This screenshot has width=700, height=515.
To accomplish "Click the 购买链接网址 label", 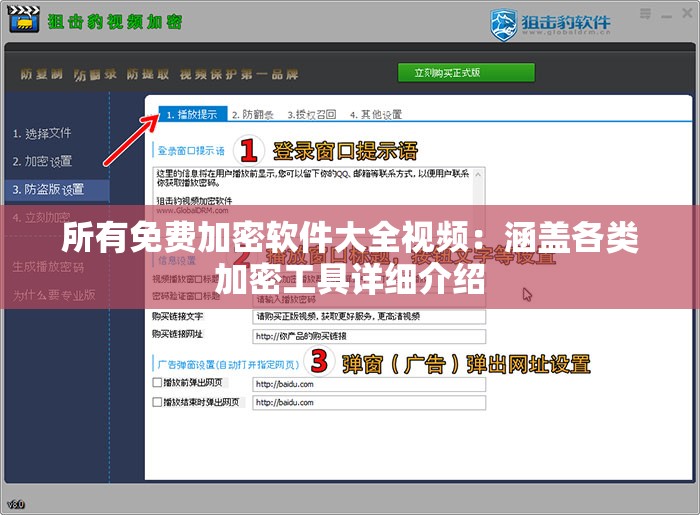I will click(177, 334).
